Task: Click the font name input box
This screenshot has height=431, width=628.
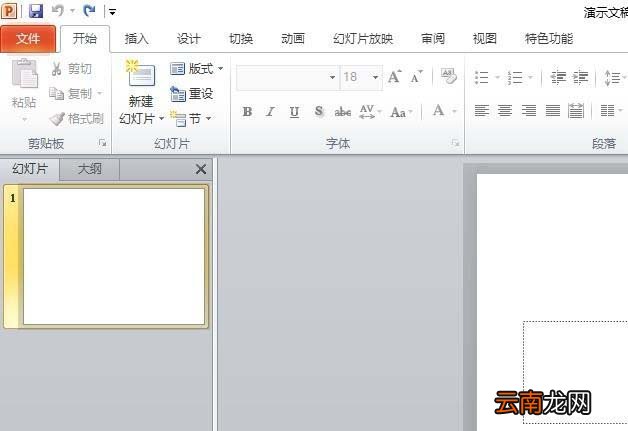Action: (x=282, y=77)
